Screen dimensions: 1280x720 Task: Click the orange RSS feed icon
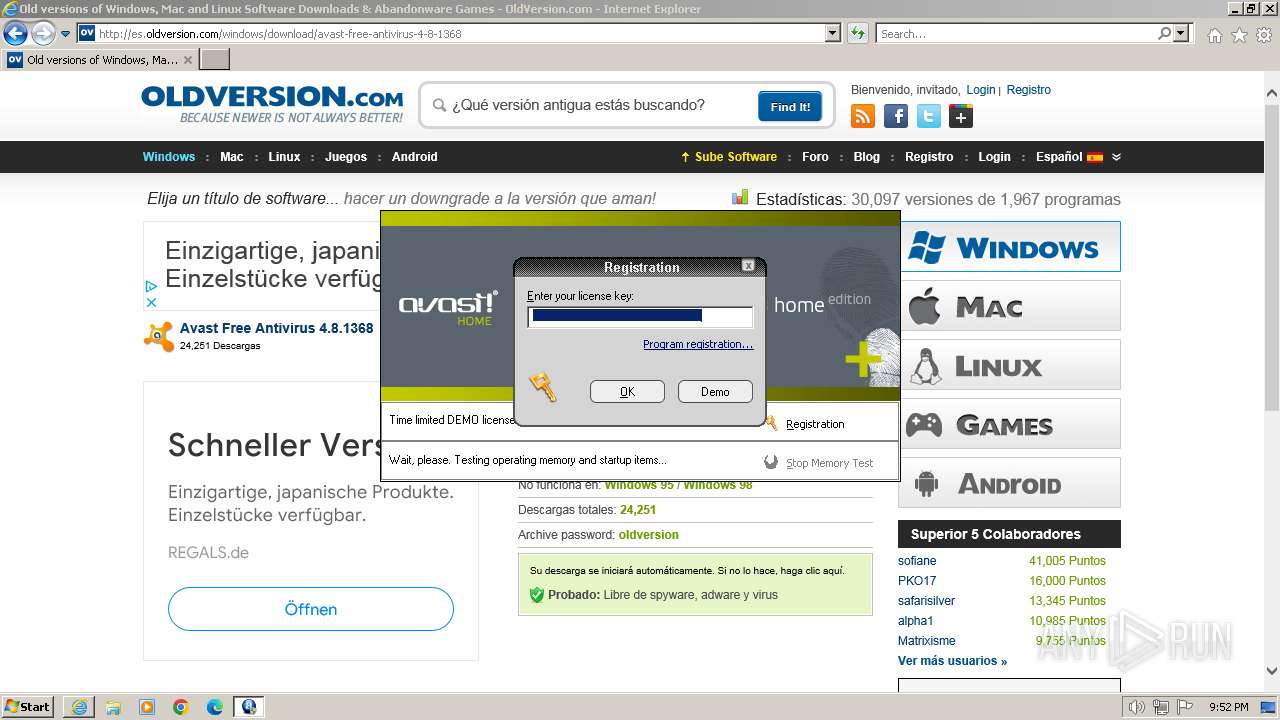pos(863,117)
